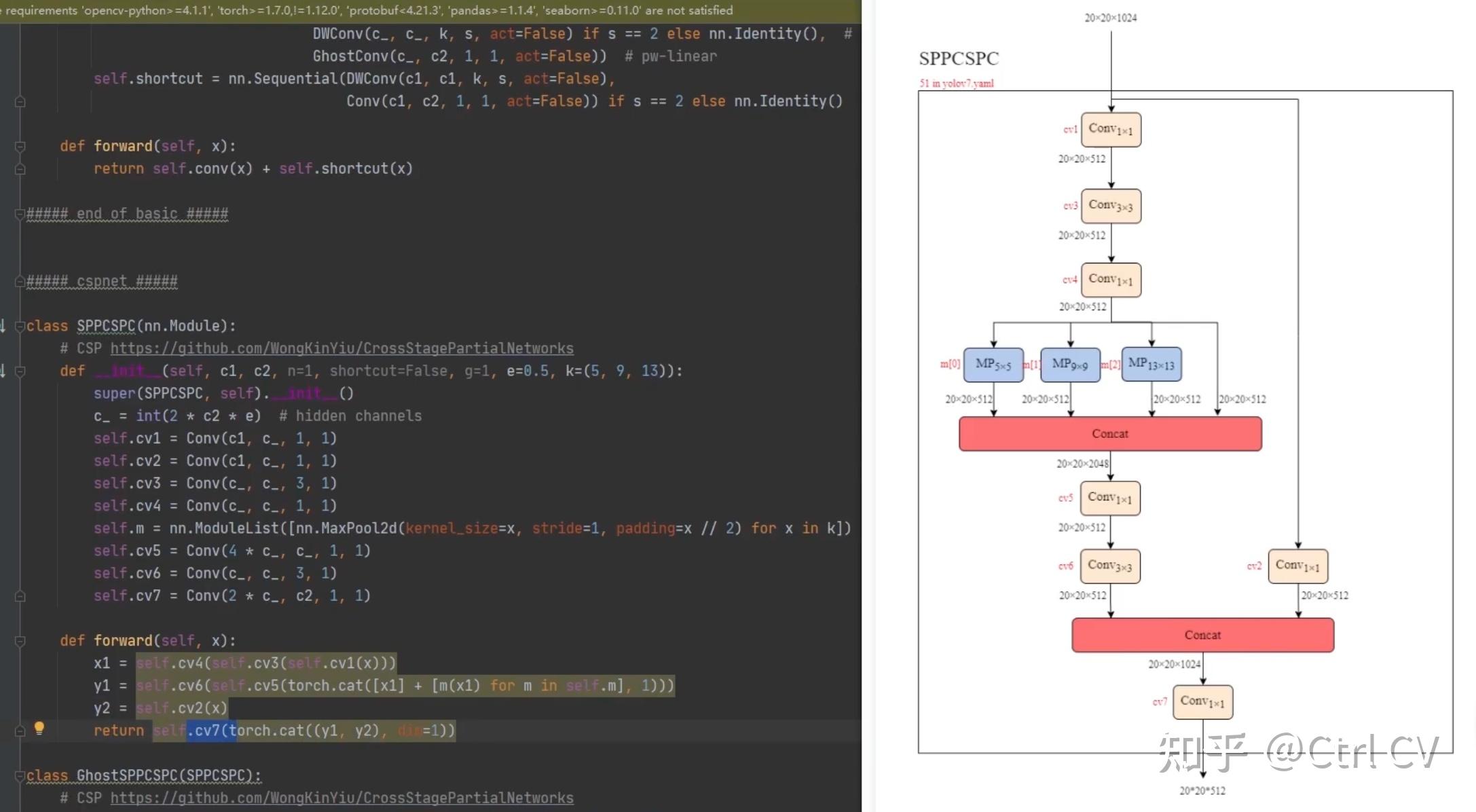Open the CrossStagePartialNetworks GitHub link under SPPCSPC

[x=342, y=348]
